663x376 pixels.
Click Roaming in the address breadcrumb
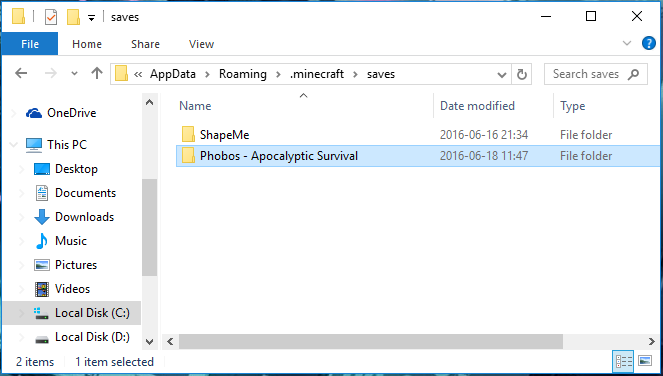[x=243, y=74]
